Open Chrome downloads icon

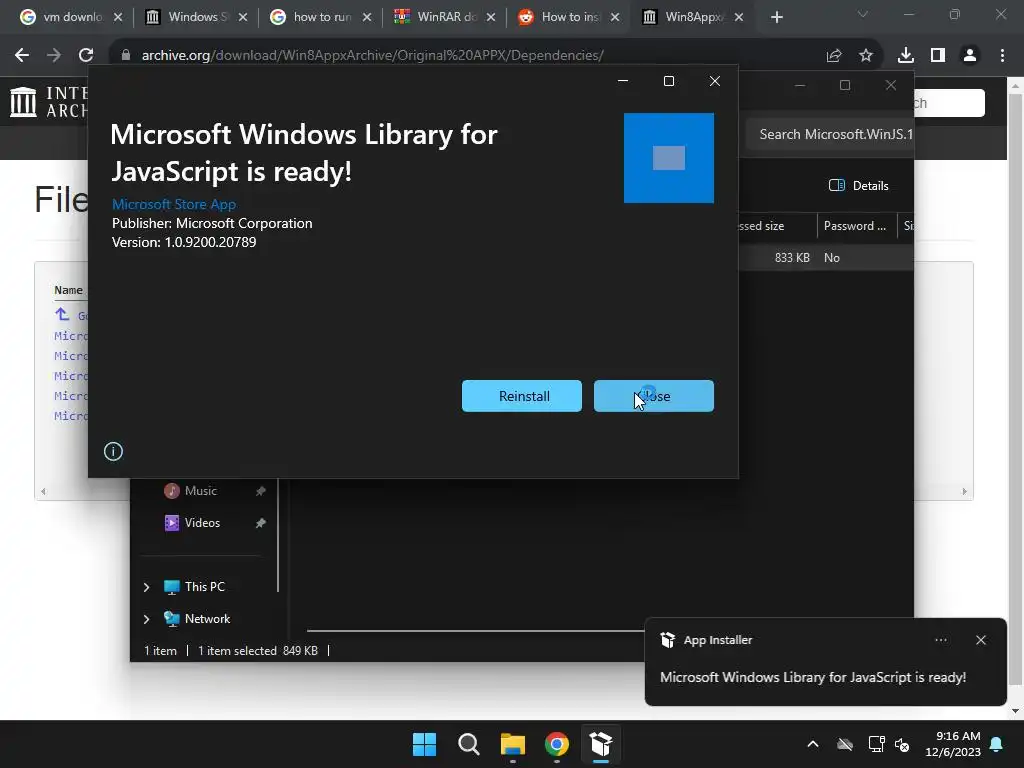click(x=906, y=56)
